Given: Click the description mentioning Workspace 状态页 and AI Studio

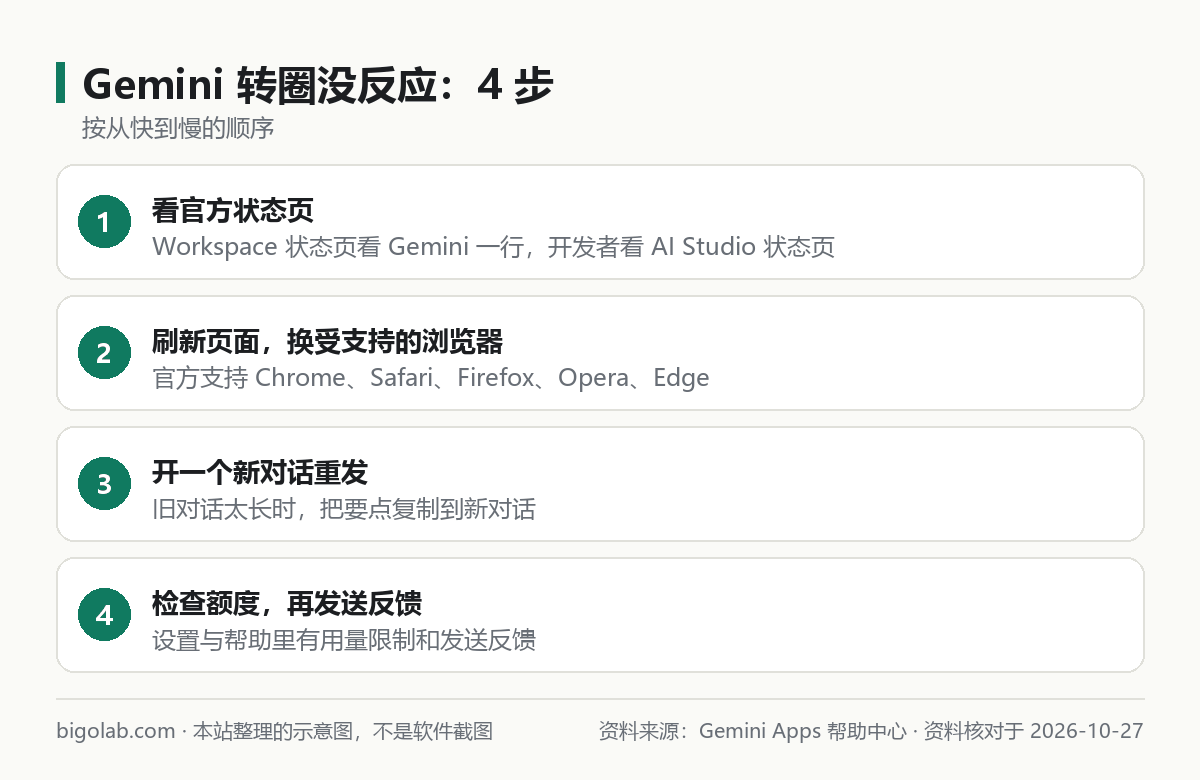Looking at the screenshot, I should (493, 247).
